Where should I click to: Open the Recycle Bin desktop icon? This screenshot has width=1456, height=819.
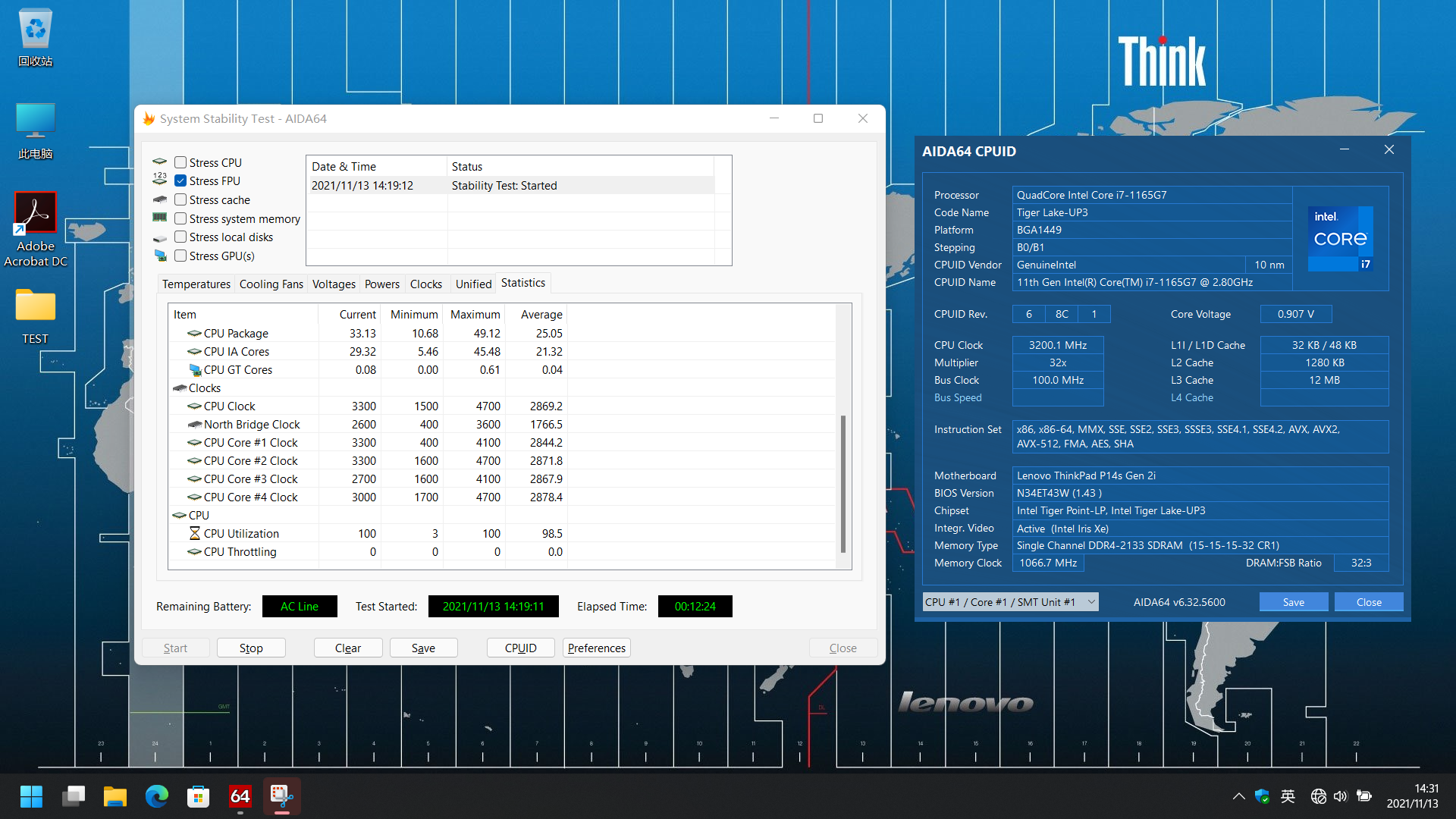point(36,38)
